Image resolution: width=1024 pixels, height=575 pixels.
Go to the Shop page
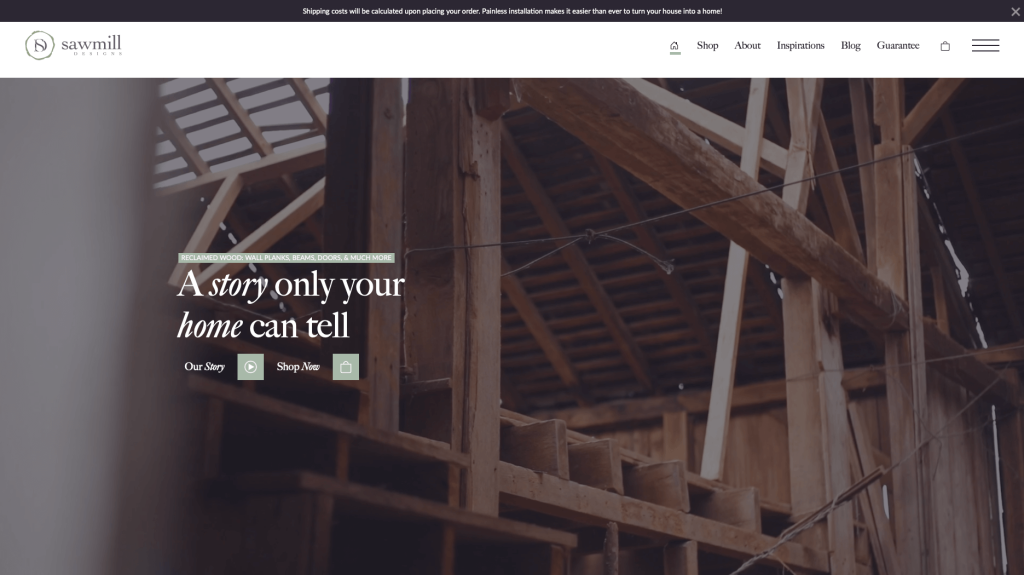(x=707, y=45)
